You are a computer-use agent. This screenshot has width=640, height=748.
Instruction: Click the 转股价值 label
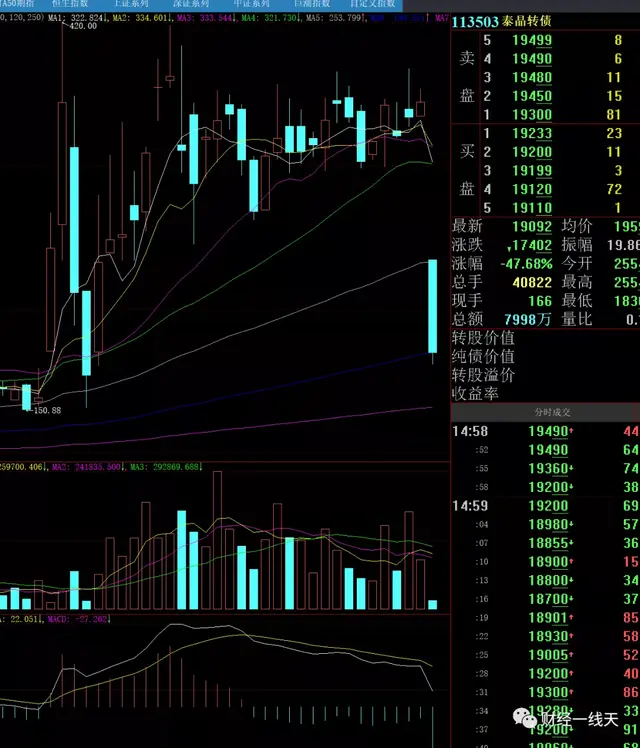pos(483,338)
